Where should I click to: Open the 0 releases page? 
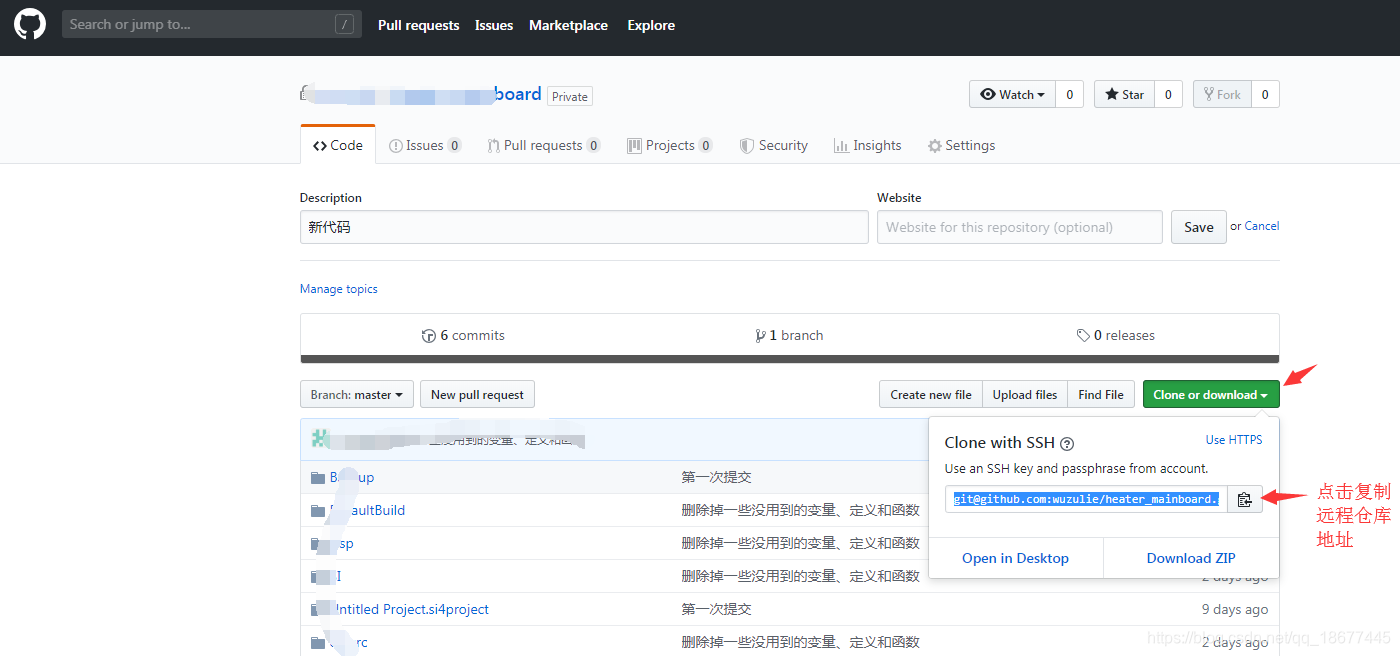point(1116,336)
